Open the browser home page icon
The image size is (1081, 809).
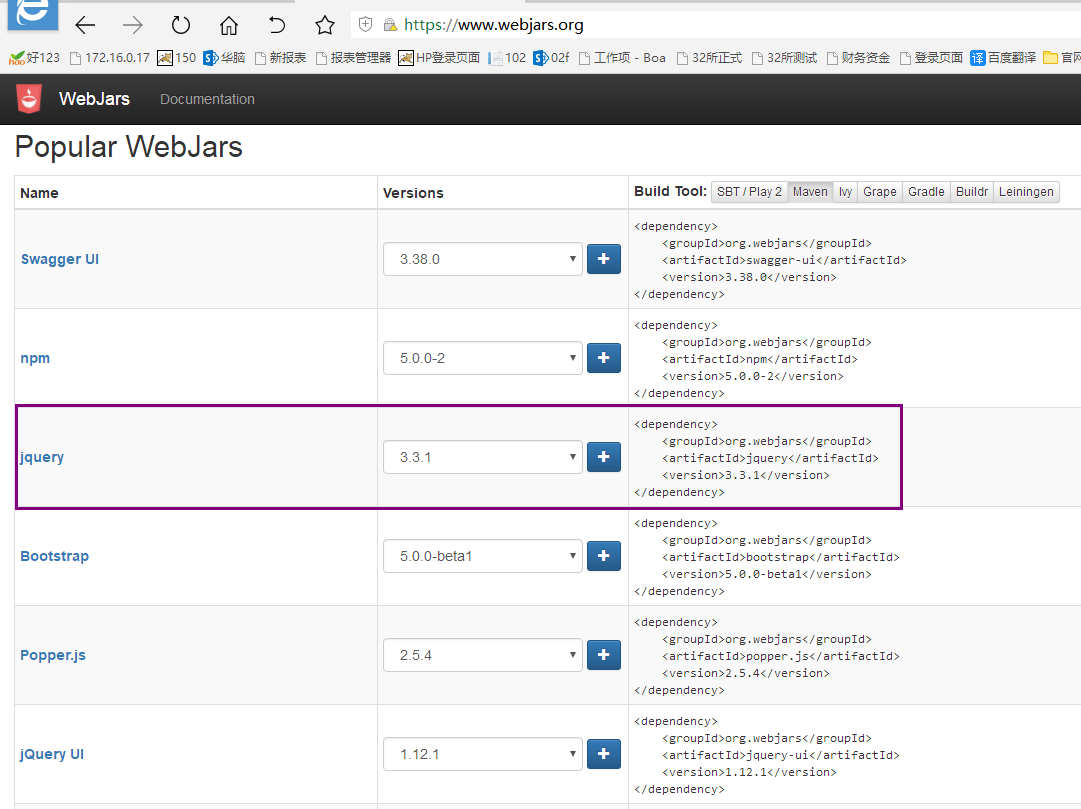pos(229,26)
